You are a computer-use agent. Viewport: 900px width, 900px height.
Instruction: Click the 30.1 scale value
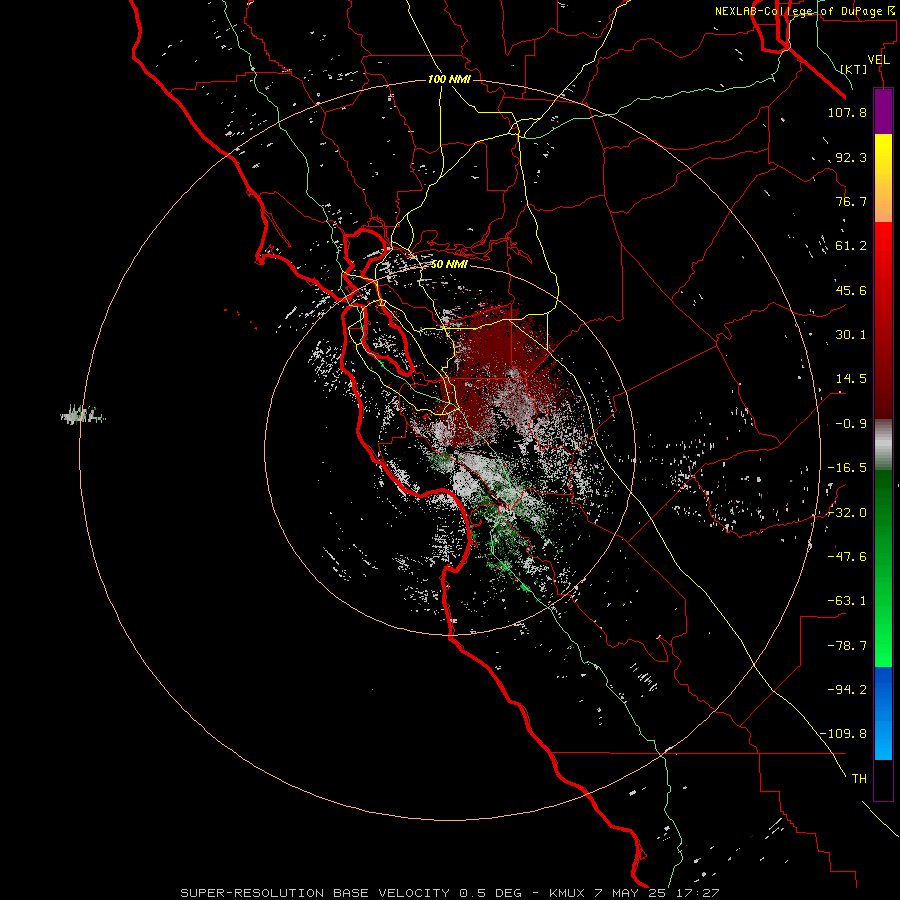tap(851, 335)
